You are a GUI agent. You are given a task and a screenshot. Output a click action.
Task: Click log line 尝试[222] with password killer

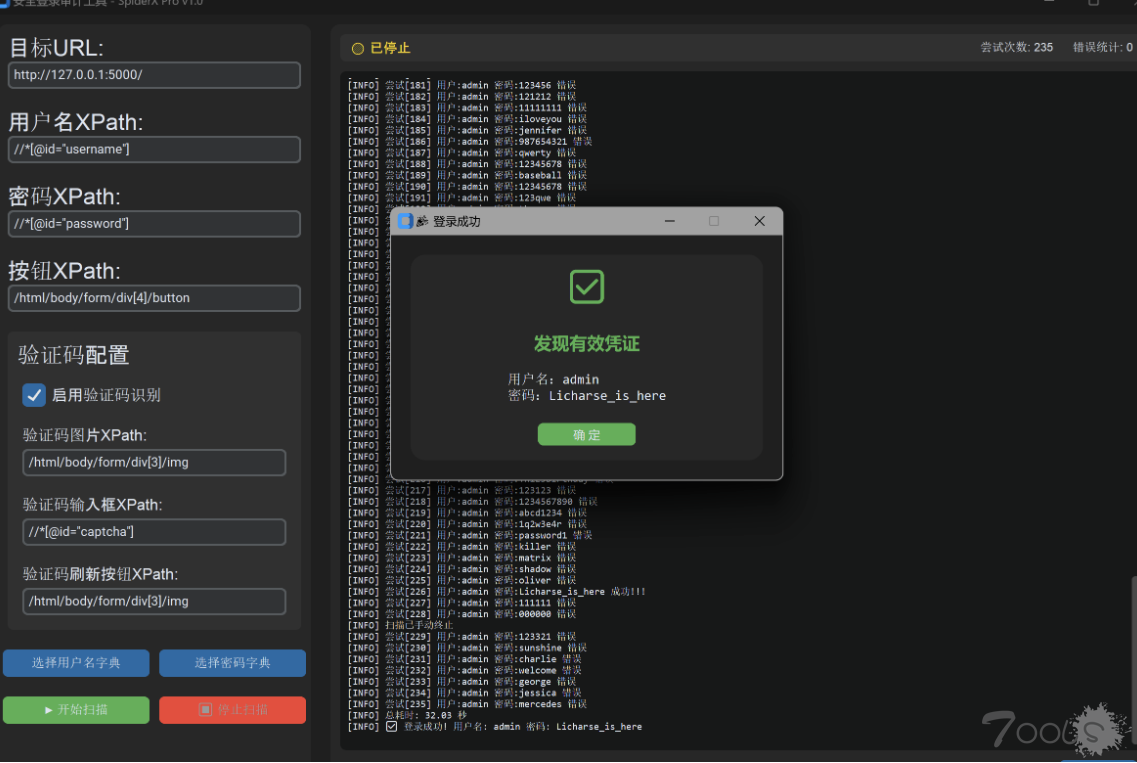(462, 547)
